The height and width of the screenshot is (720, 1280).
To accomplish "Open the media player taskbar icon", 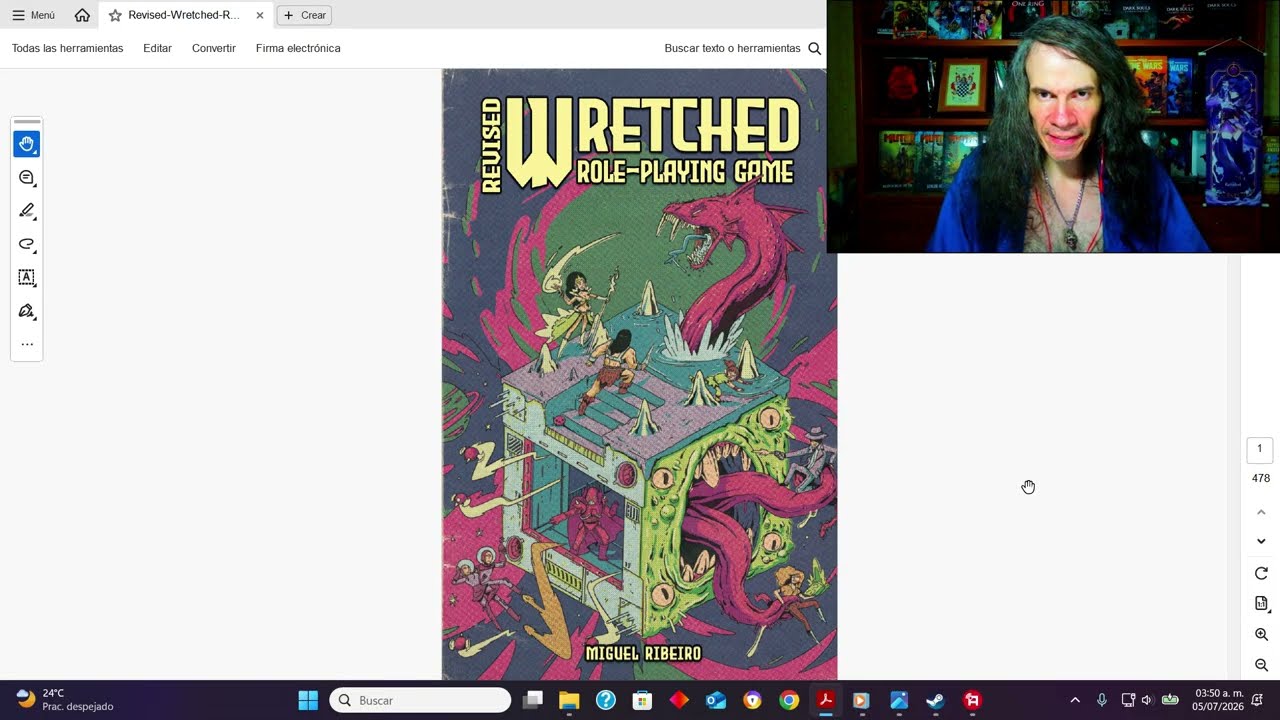I will coord(860,700).
